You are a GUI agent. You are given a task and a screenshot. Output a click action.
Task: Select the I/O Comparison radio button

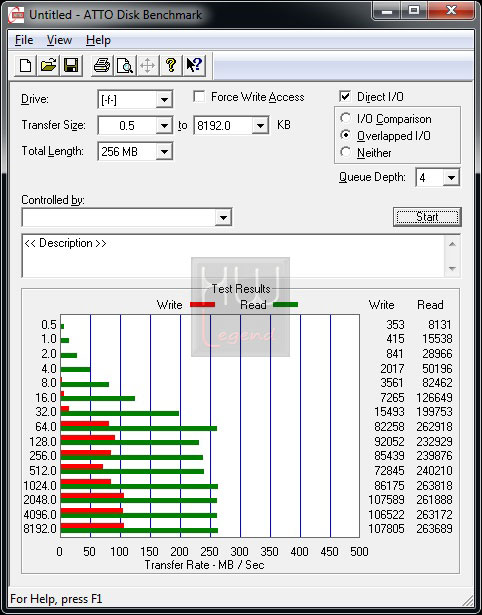pyautogui.click(x=346, y=118)
